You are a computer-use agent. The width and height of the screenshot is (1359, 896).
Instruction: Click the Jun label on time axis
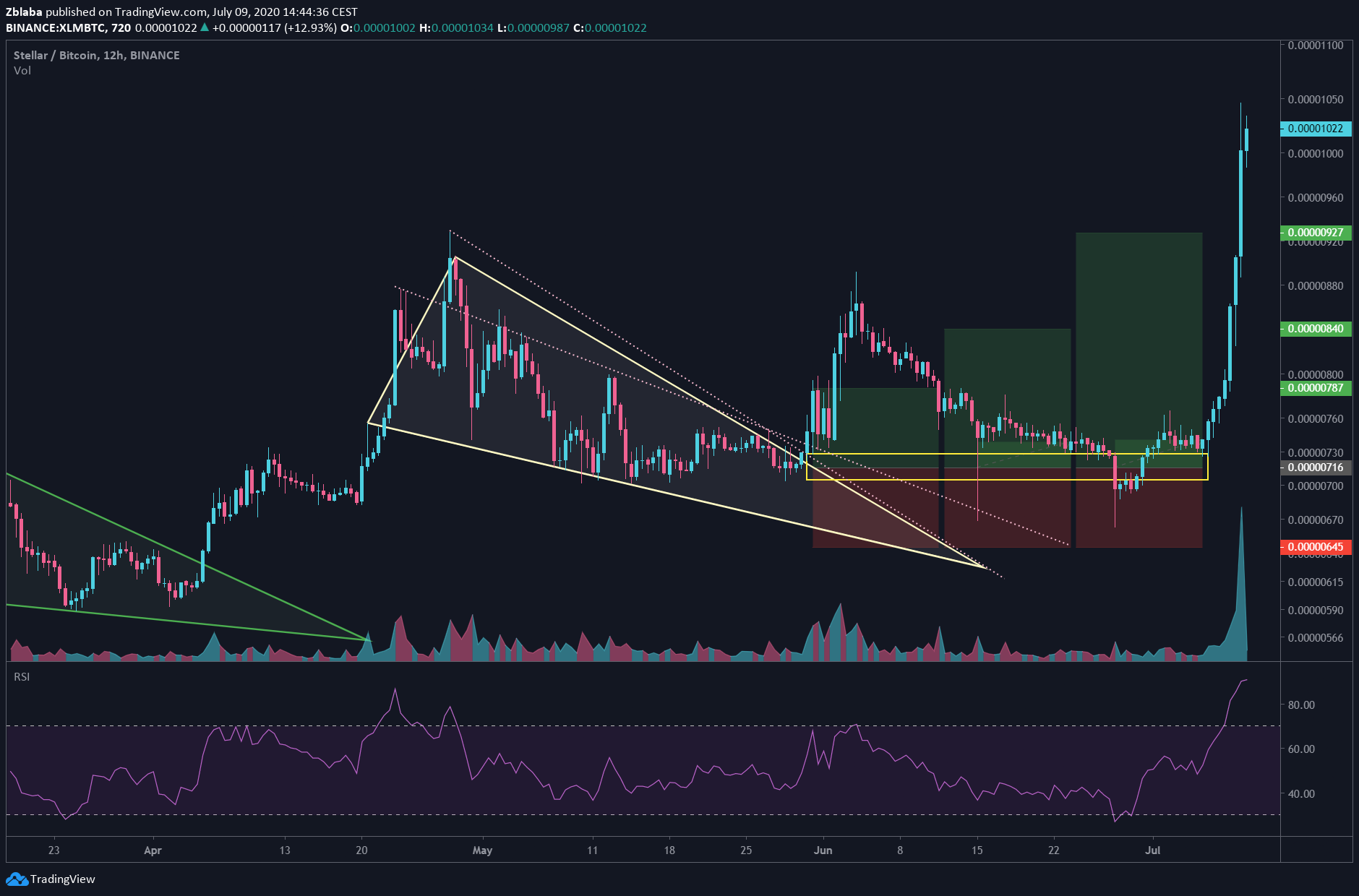point(823,850)
